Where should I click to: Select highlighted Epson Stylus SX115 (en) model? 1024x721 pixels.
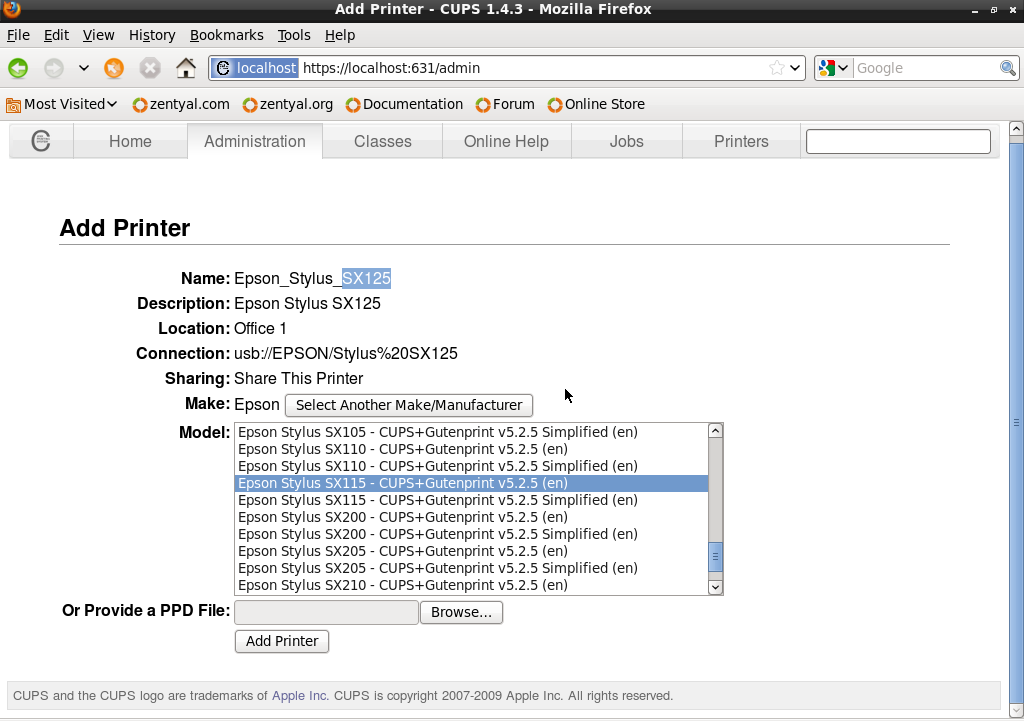(471, 483)
